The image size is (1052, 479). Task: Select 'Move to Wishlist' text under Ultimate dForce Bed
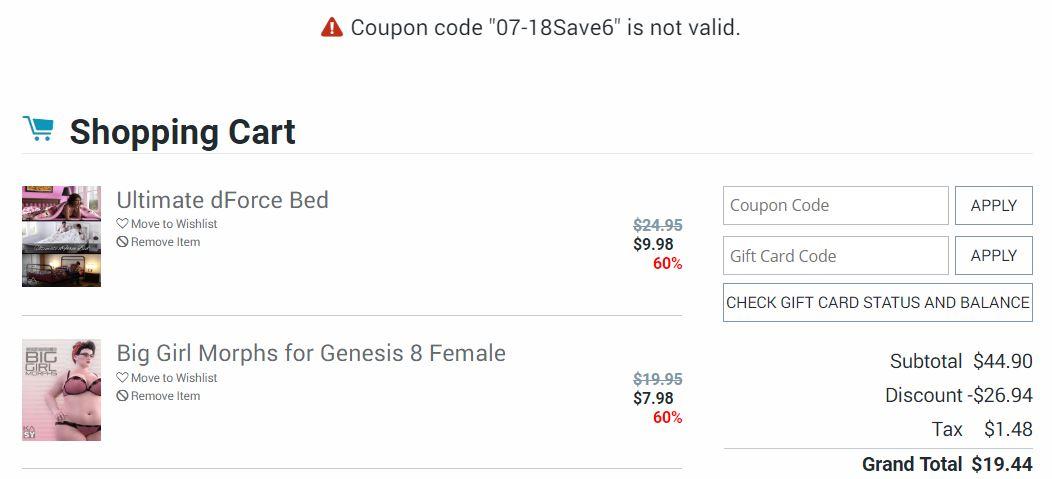pos(174,224)
